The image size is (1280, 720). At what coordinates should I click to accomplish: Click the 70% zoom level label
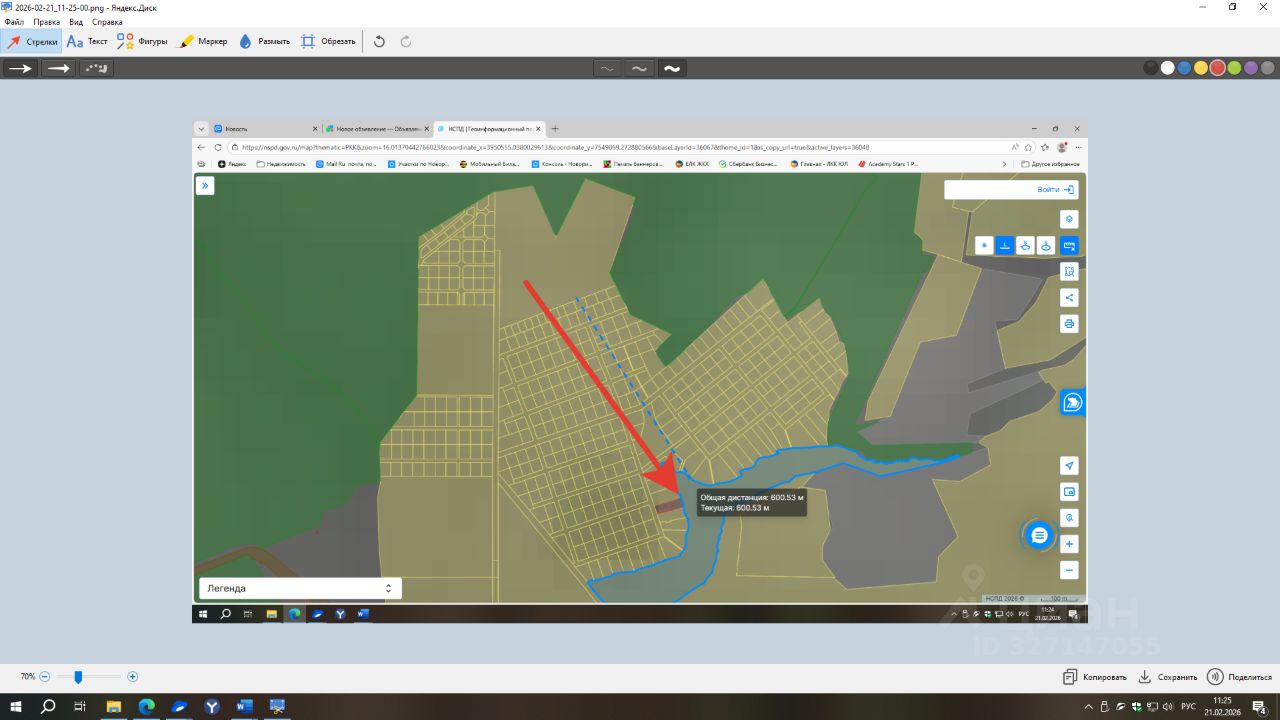(28, 677)
